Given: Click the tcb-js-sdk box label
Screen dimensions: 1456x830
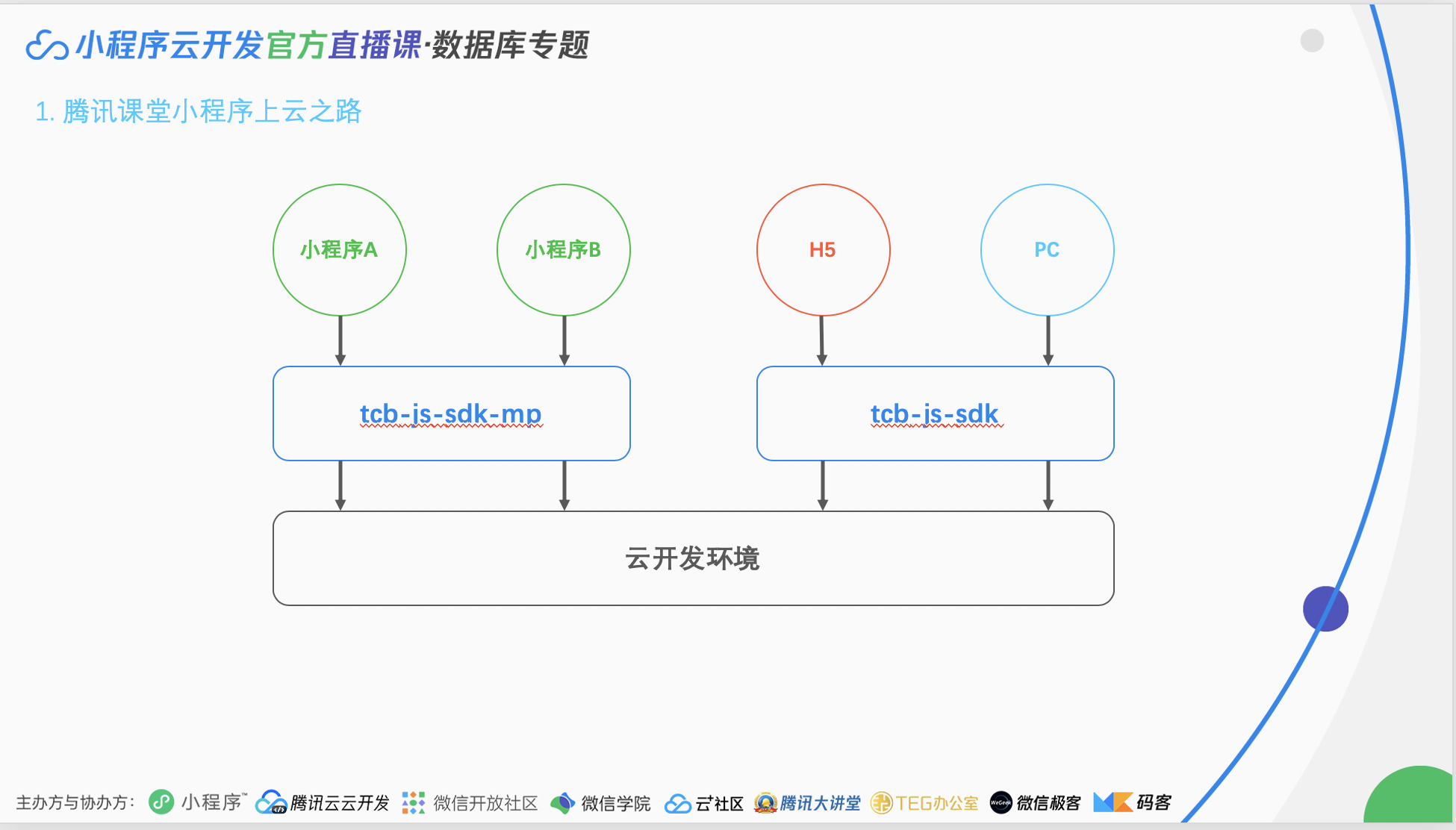Looking at the screenshot, I should click(934, 414).
